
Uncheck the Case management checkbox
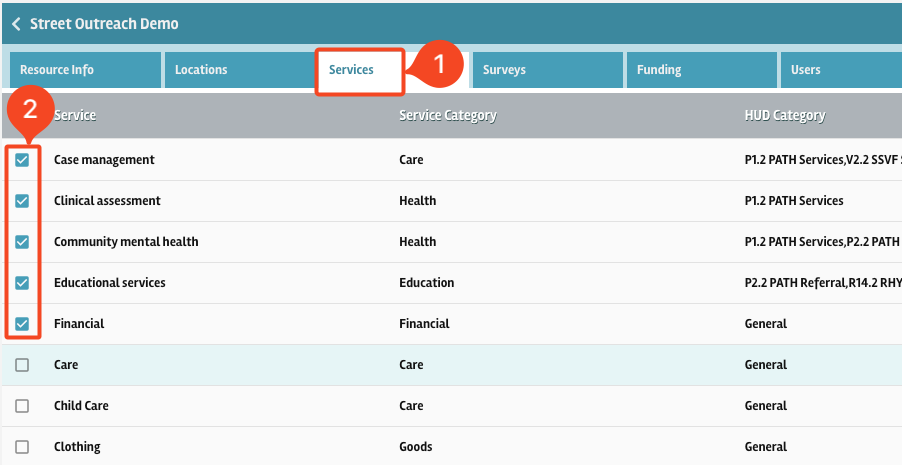pyautogui.click(x=22, y=160)
